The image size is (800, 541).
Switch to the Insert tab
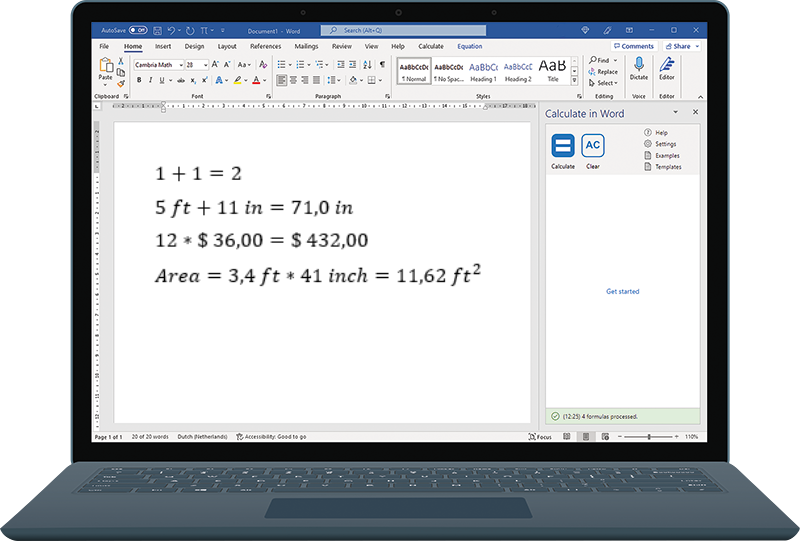click(x=162, y=46)
